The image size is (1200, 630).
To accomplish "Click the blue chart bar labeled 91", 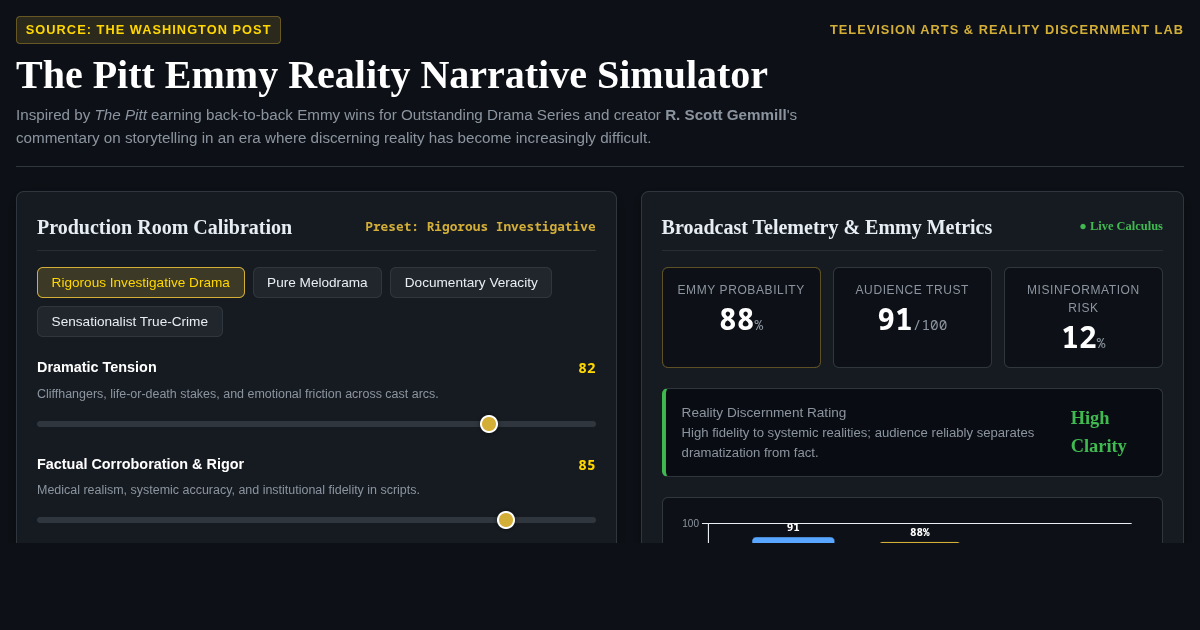I will point(793,540).
